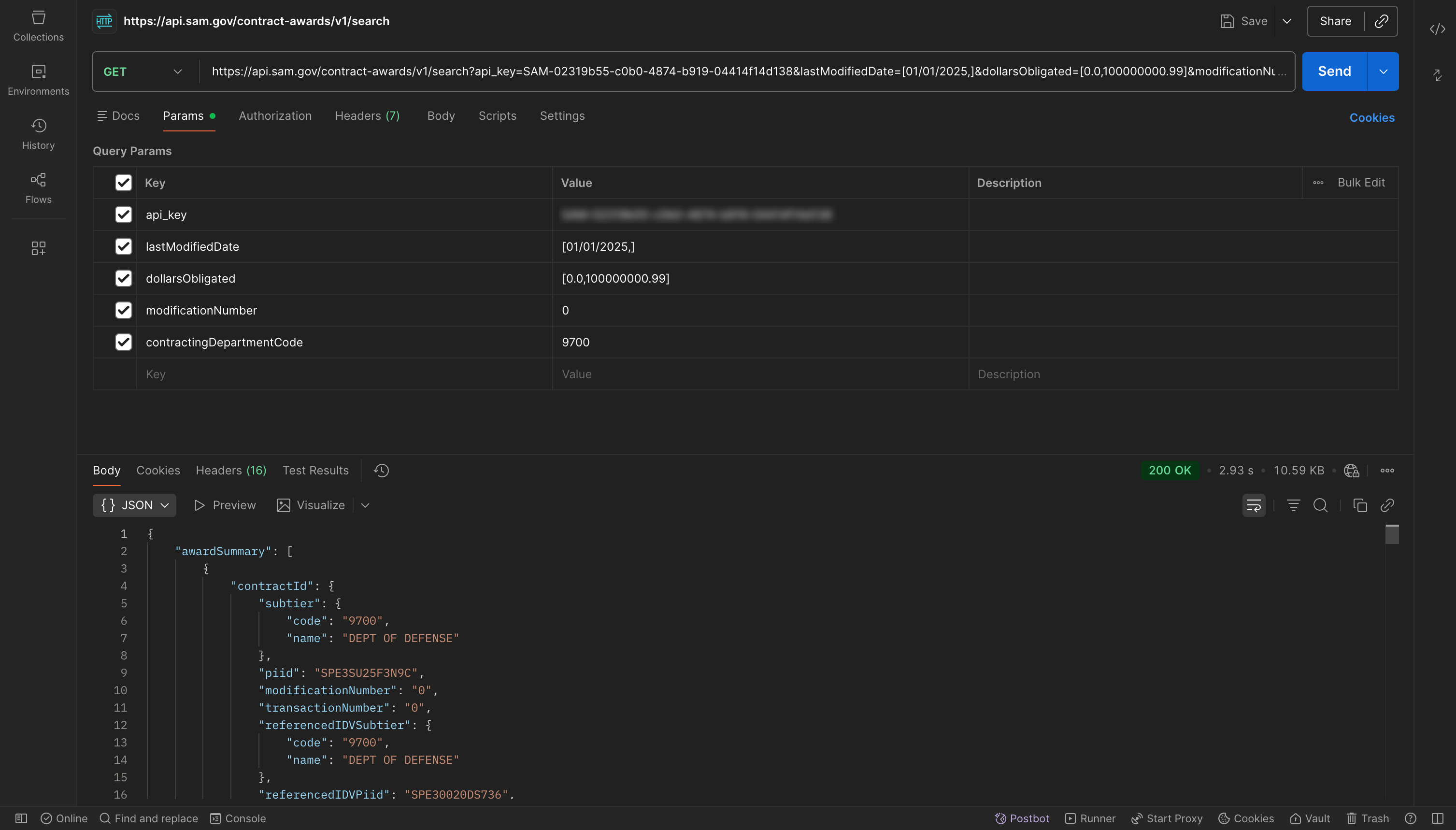Expand the Save options dropdown arrow
1456x830 pixels.
[1287, 21]
